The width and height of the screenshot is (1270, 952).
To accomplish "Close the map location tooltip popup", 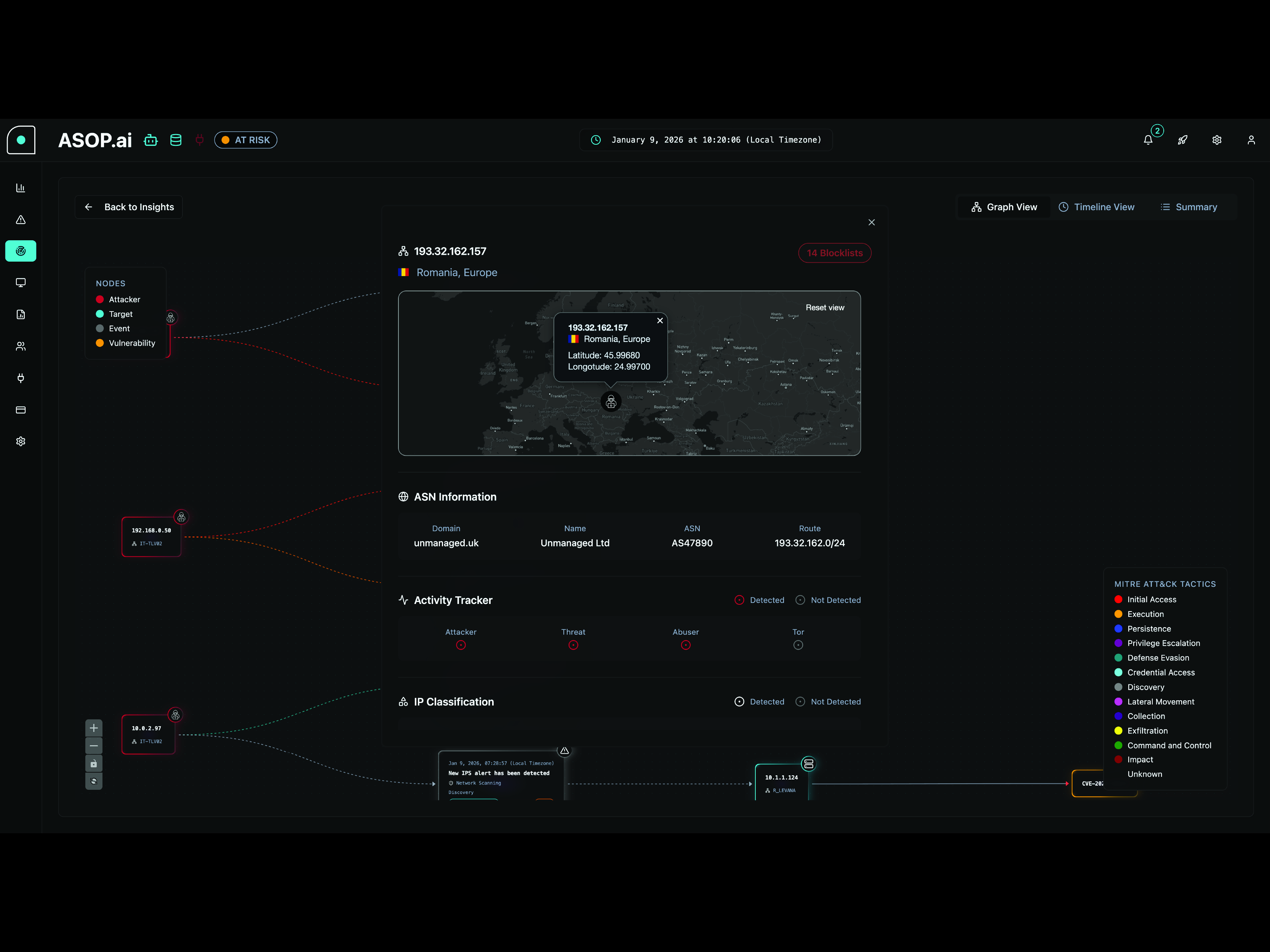I will tap(660, 321).
